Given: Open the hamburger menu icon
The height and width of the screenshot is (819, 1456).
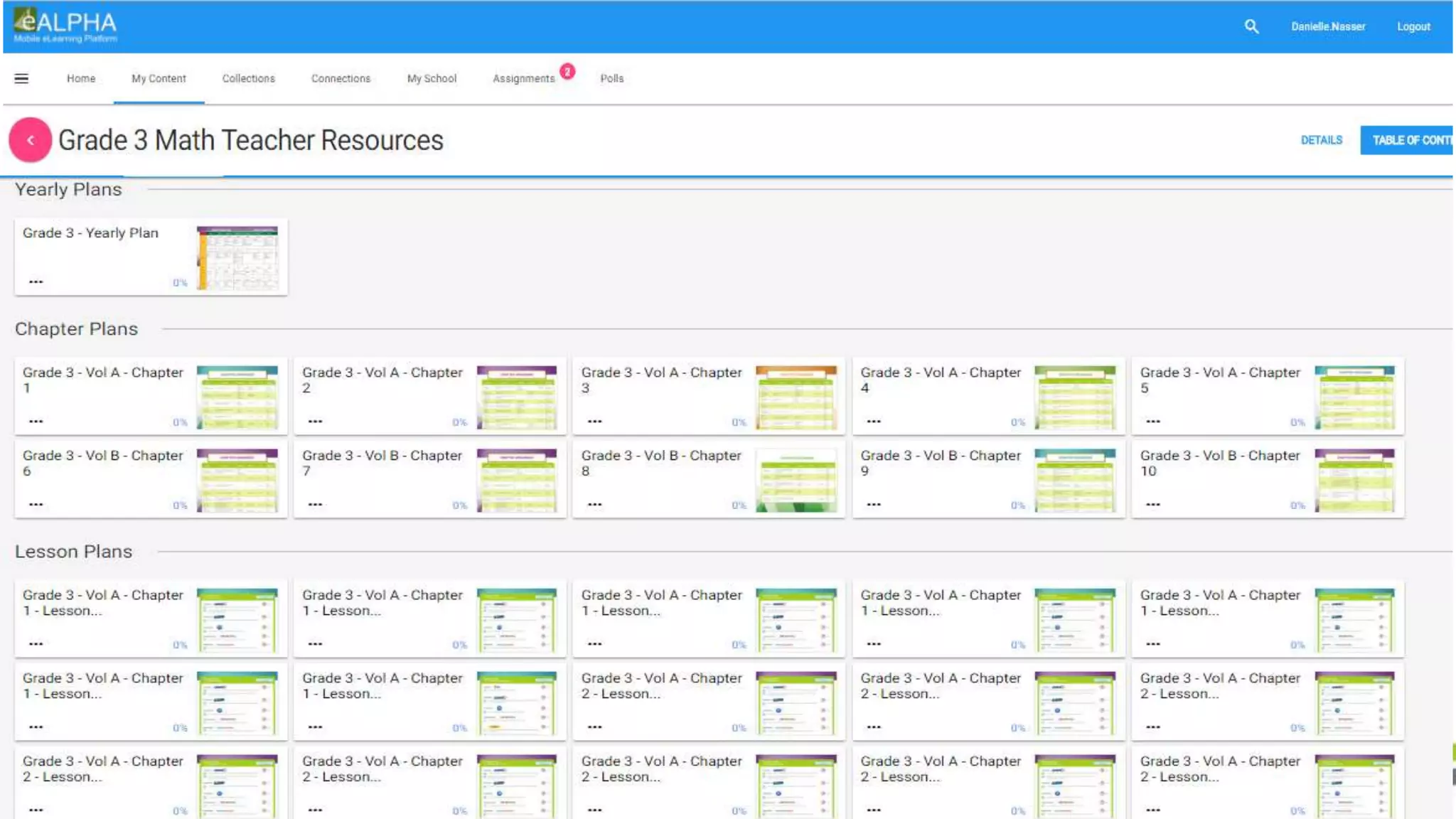Looking at the screenshot, I should click(x=21, y=78).
